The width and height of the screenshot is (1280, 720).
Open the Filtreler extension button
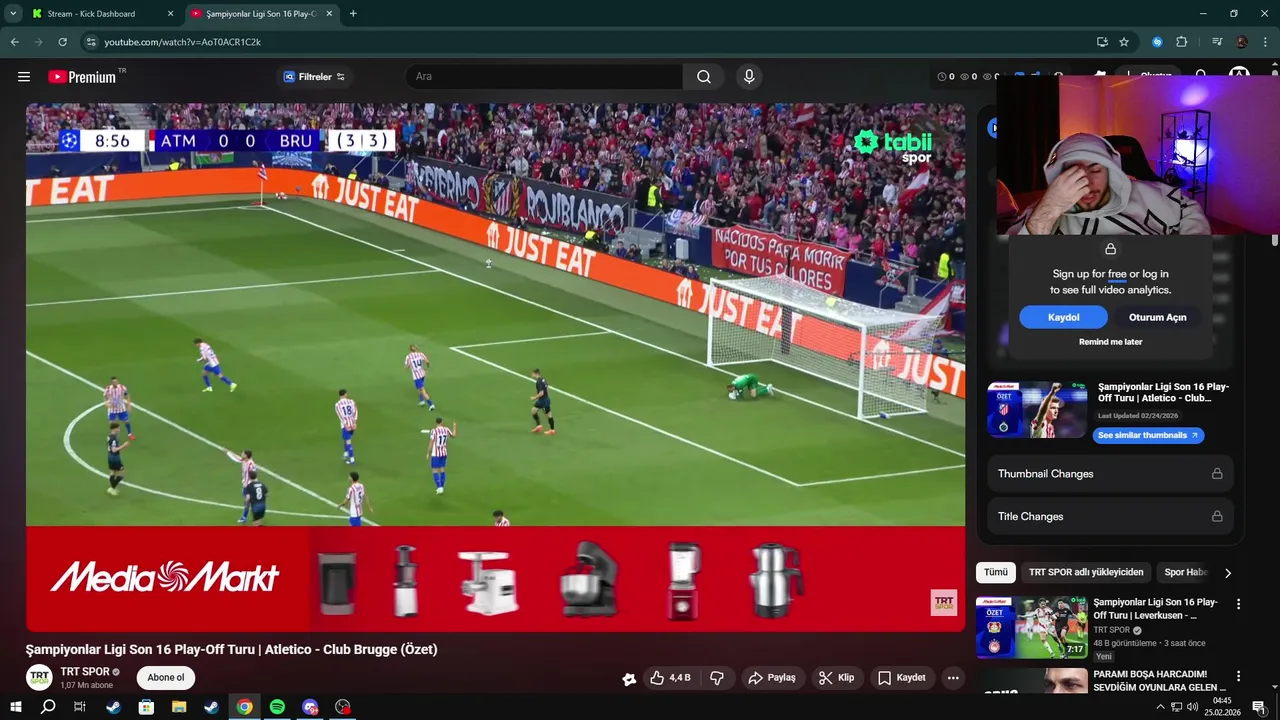pyautogui.click(x=314, y=77)
